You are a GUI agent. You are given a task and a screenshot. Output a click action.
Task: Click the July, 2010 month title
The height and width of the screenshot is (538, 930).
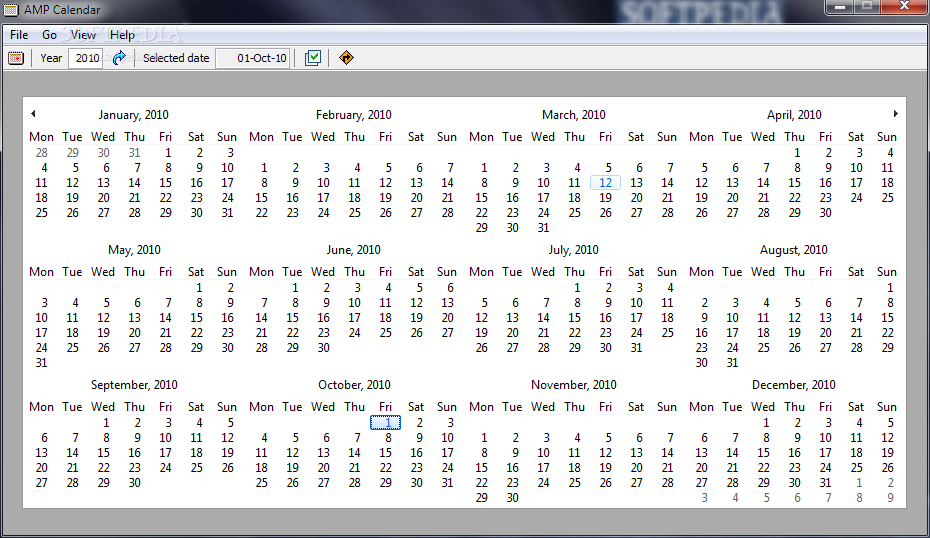pos(574,250)
